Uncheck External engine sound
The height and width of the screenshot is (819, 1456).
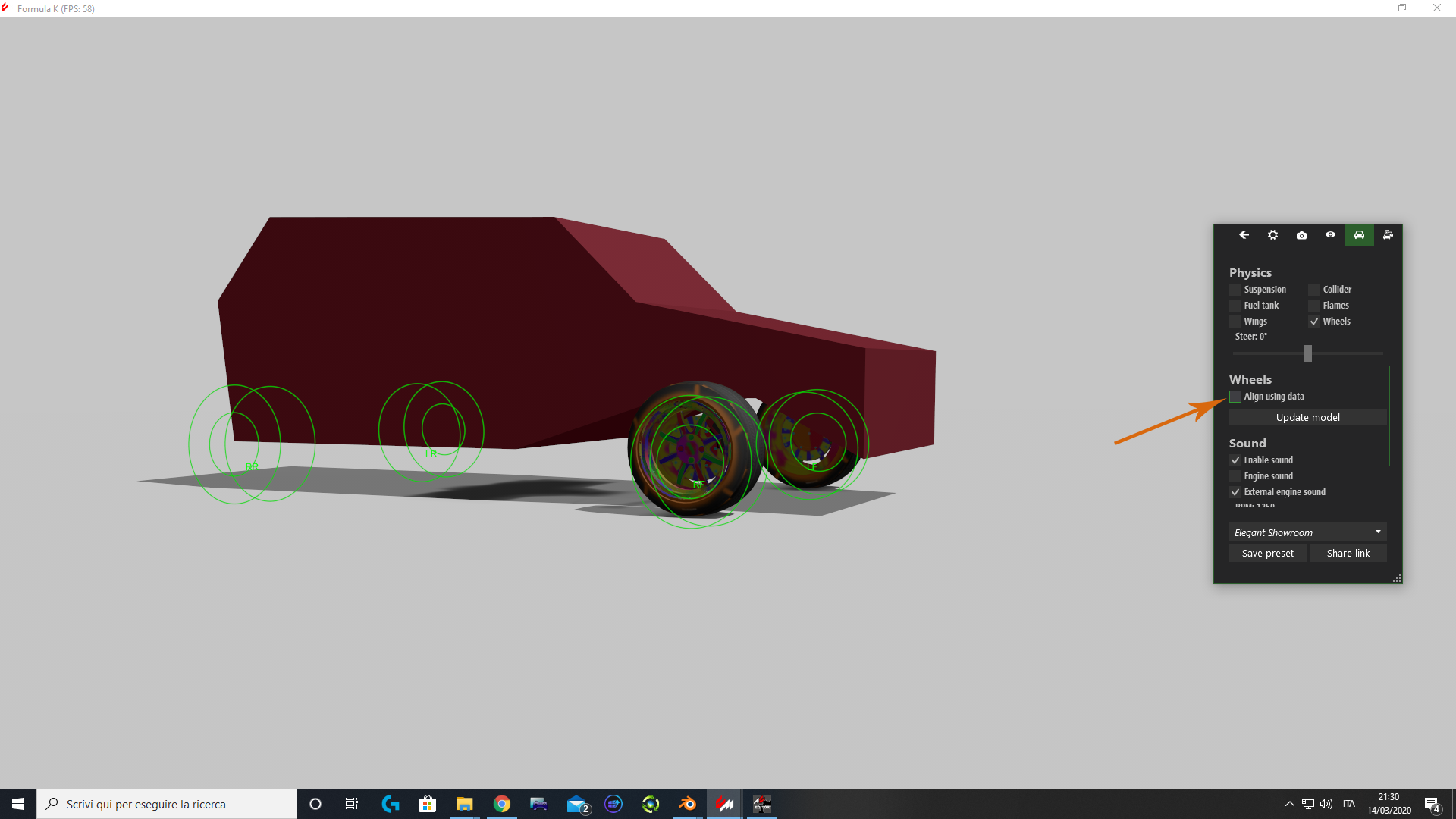pos(1235,492)
